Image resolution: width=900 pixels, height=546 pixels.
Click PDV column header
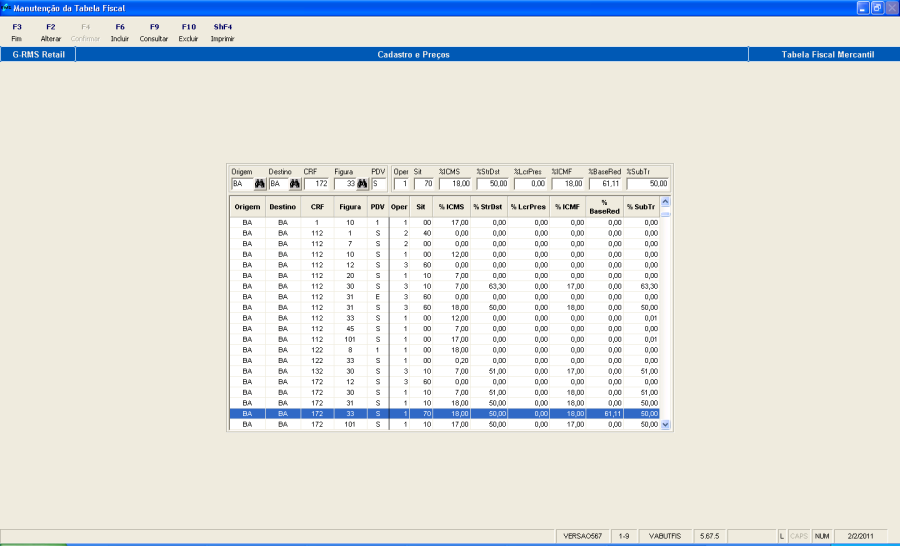378,207
